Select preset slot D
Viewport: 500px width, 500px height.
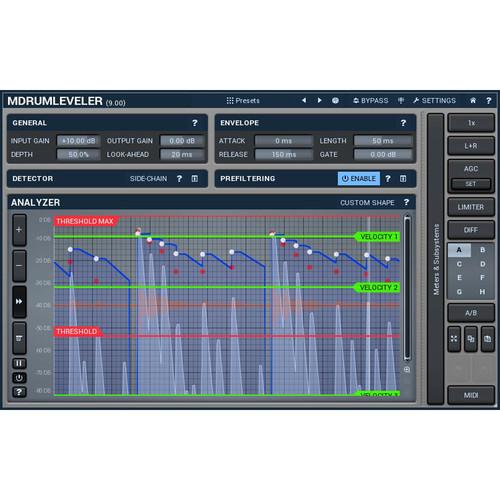(x=482, y=264)
